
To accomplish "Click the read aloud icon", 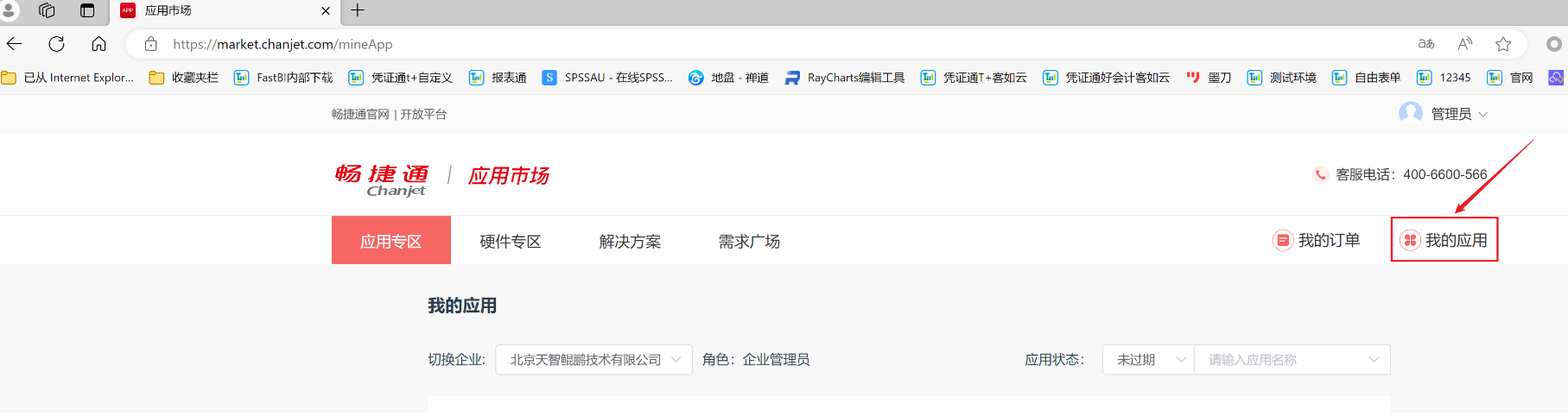I will [1465, 44].
